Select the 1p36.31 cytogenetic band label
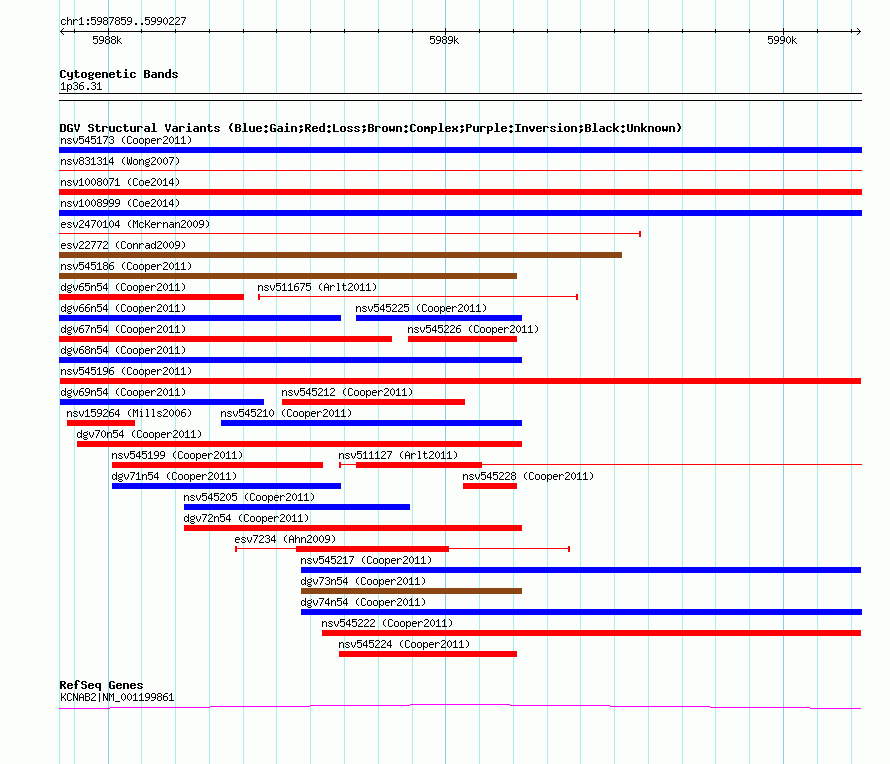 point(81,86)
